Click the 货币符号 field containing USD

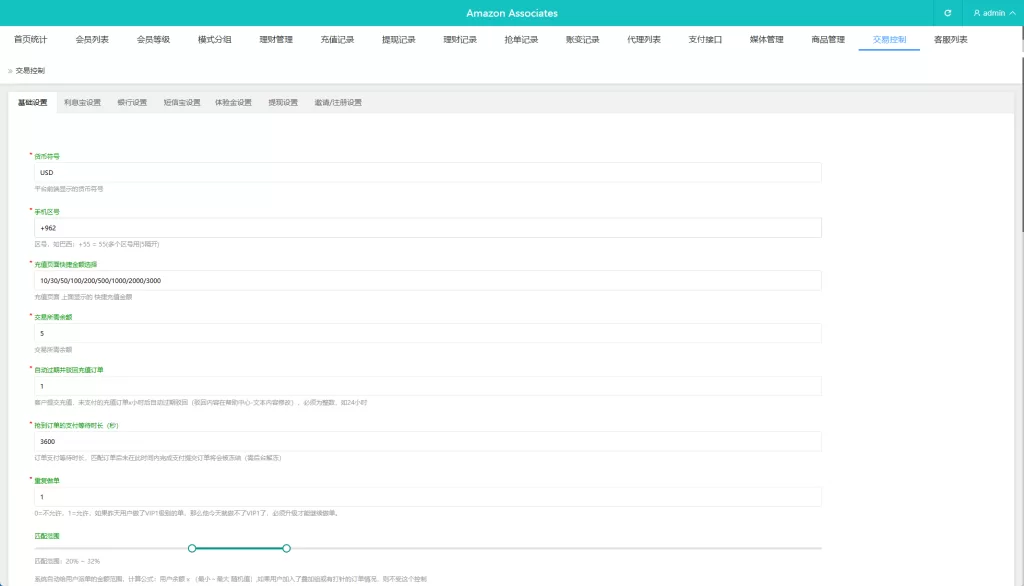tap(427, 172)
